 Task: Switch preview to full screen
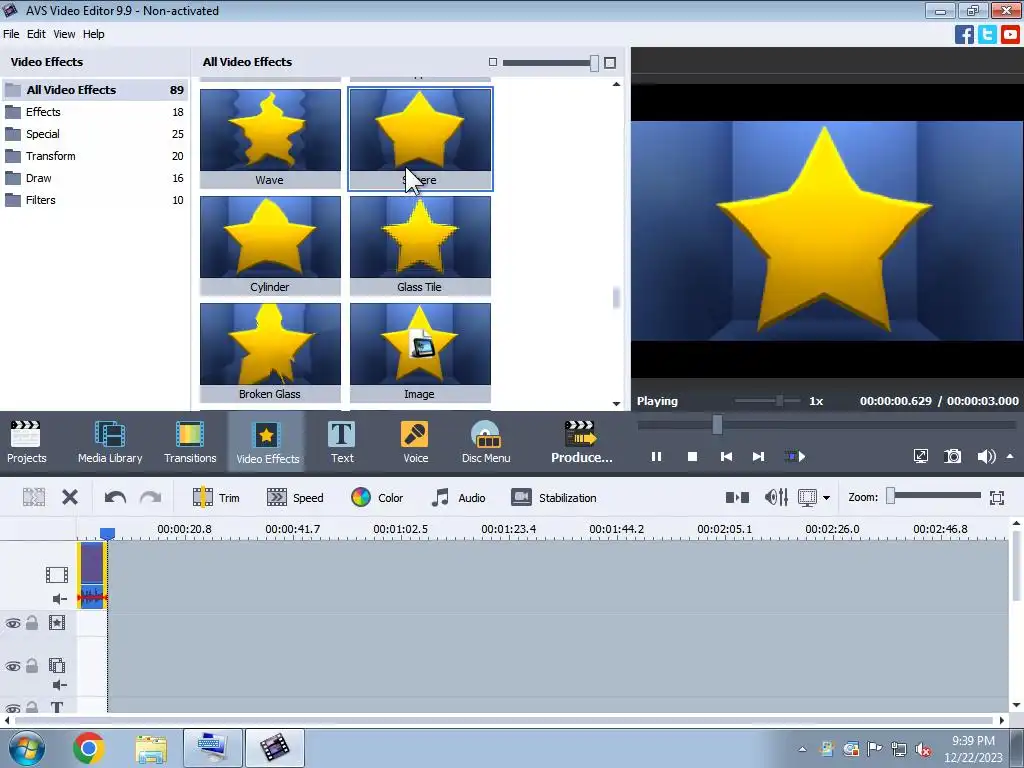(x=921, y=456)
